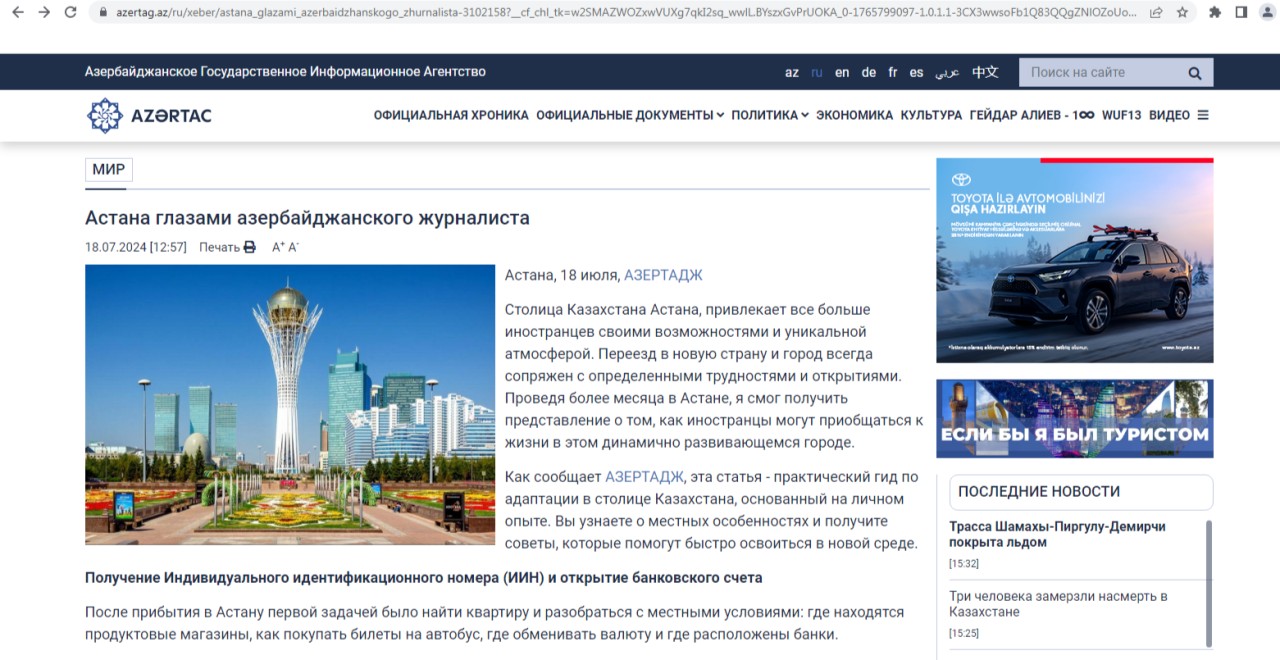
Task: Decrease font size with A- control
Action: (294, 248)
